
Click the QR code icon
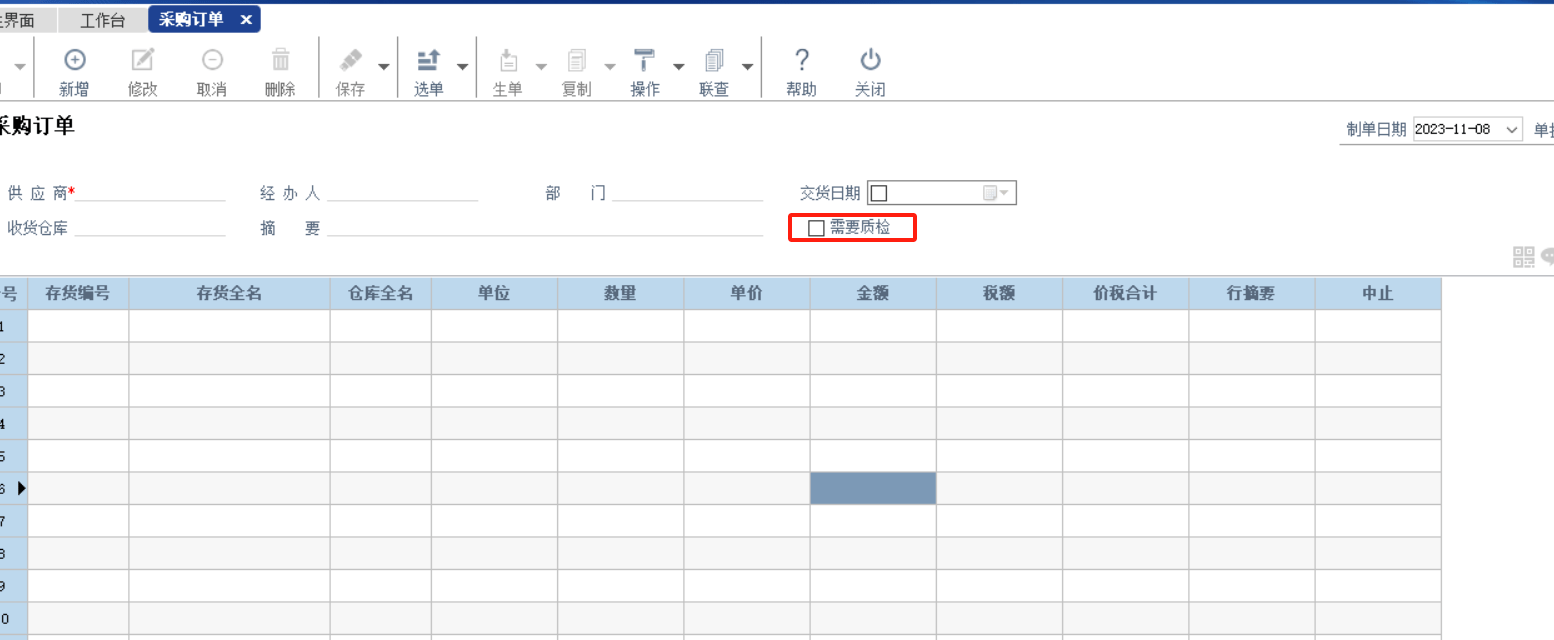[x=1523, y=257]
